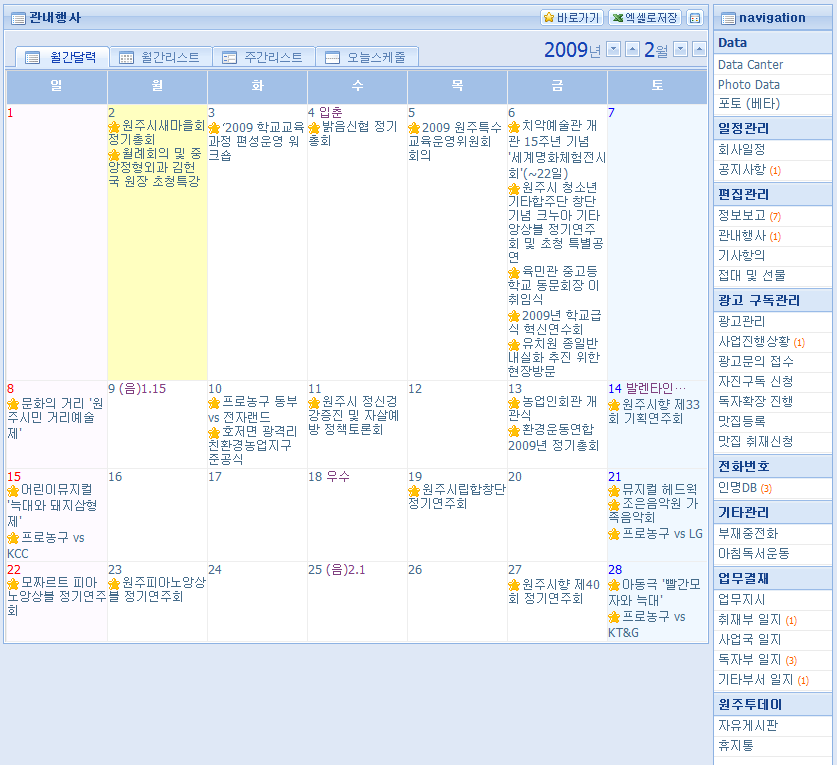Click the 관내행사 panel title icon

tap(18, 19)
